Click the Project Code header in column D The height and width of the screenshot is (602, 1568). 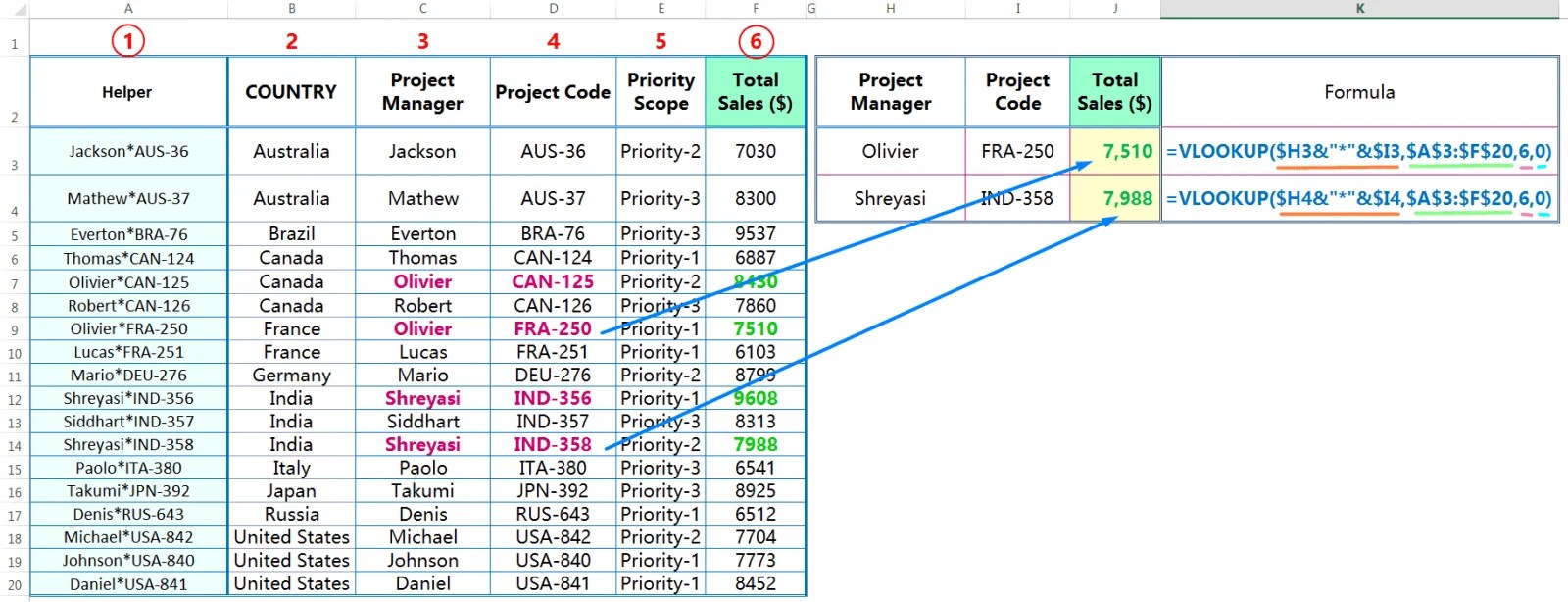[x=553, y=92]
